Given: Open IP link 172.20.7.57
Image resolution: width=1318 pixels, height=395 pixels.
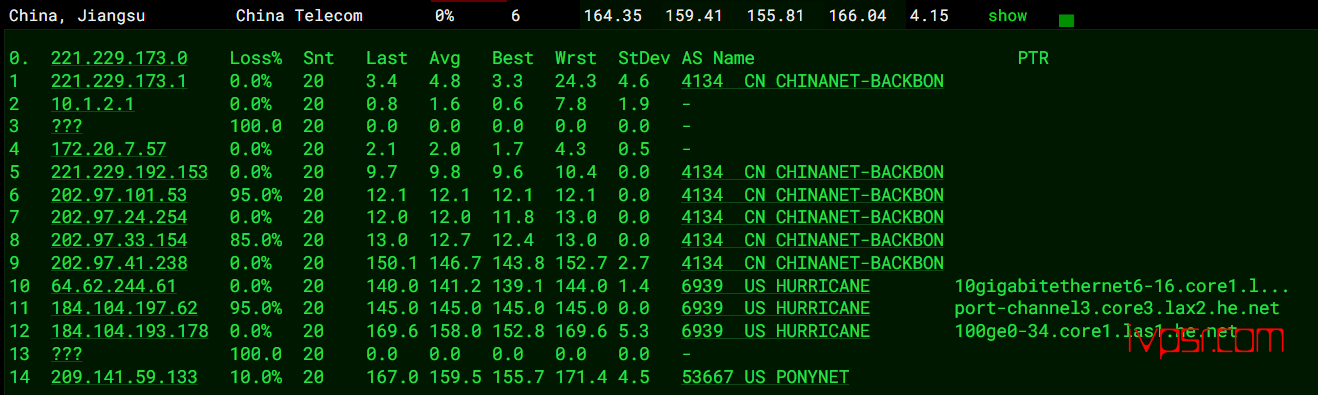Looking at the screenshot, I should [x=108, y=149].
